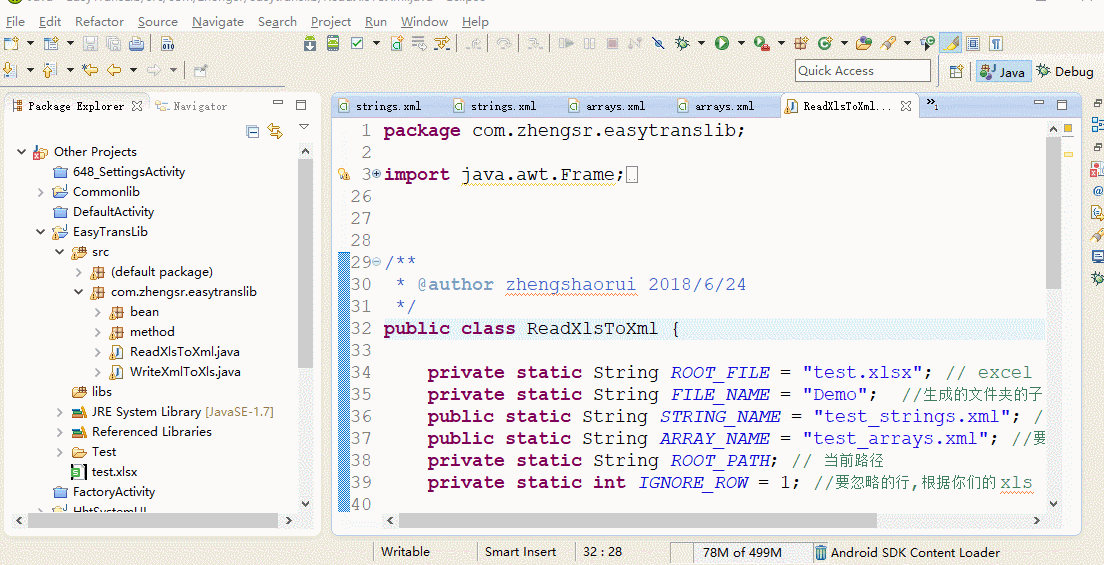Open the Navigate menu
This screenshot has width=1104, height=565.
[218, 22]
